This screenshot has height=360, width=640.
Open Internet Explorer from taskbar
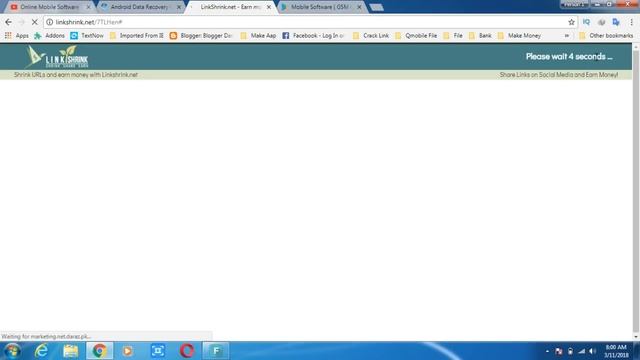(x=41, y=351)
